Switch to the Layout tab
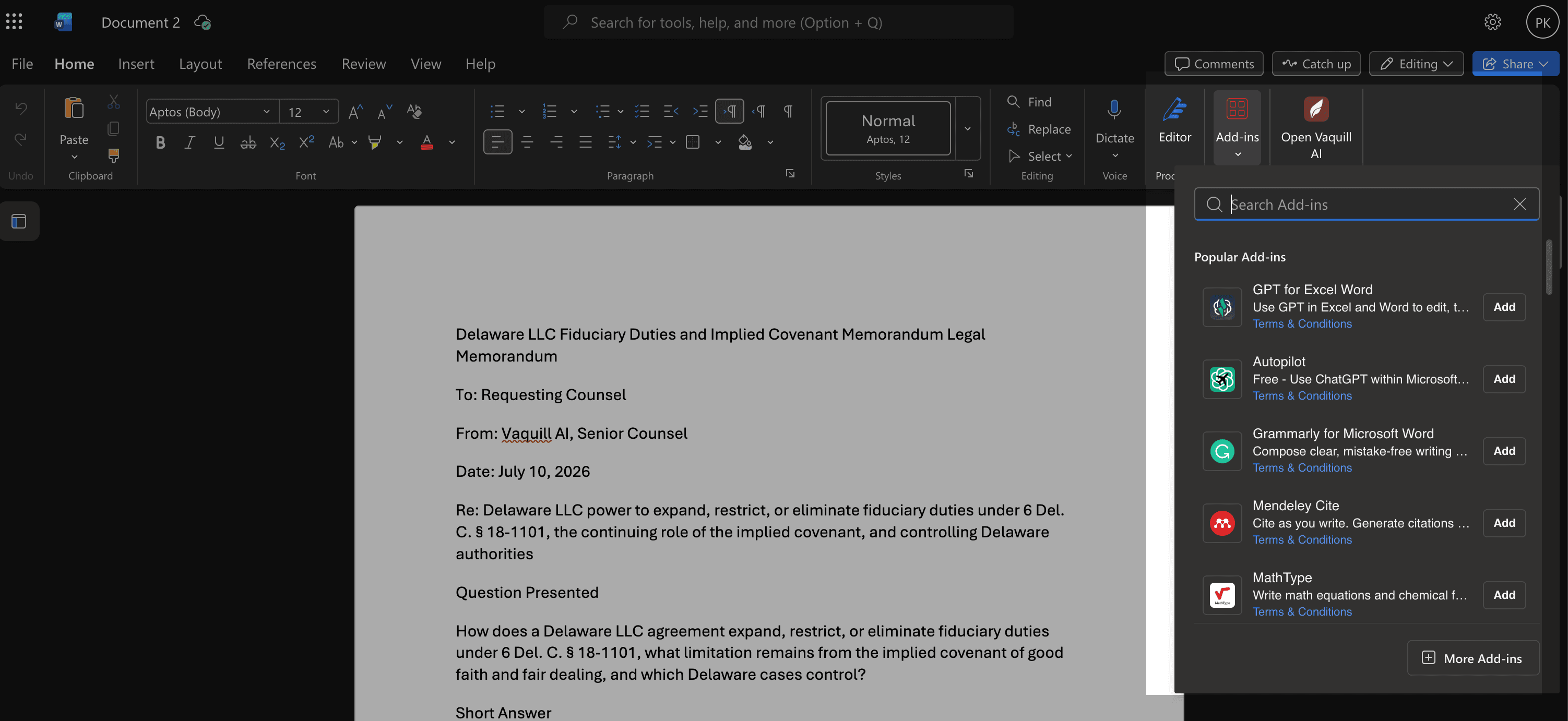 [x=200, y=63]
